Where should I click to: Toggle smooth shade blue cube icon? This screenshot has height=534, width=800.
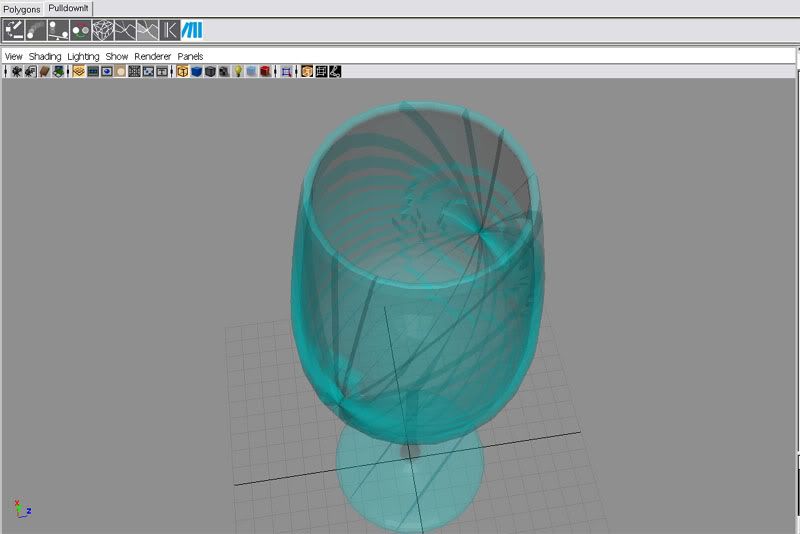(197, 72)
